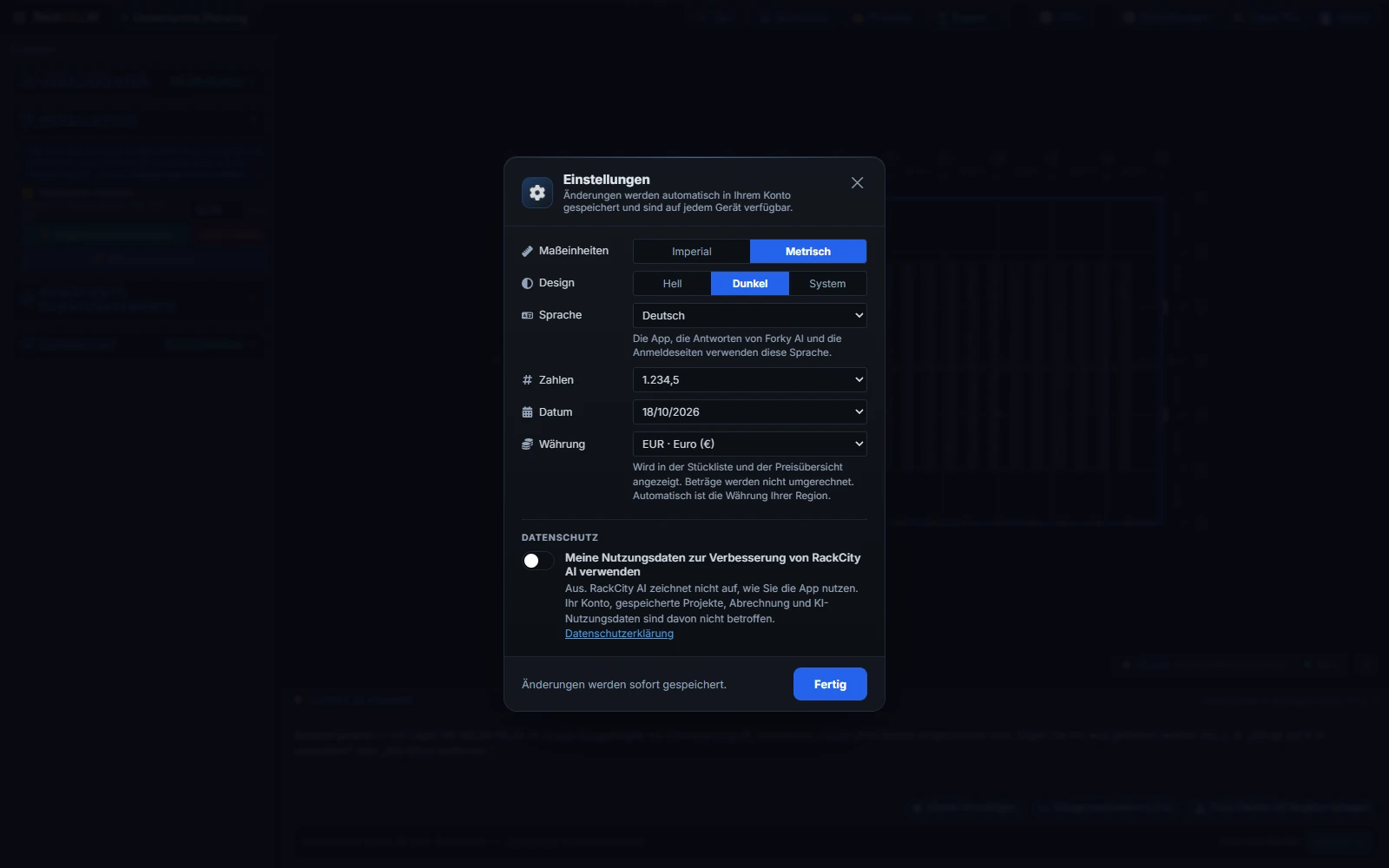
Task: Click the hash icon next to Zahlen
Action: click(527, 380)
